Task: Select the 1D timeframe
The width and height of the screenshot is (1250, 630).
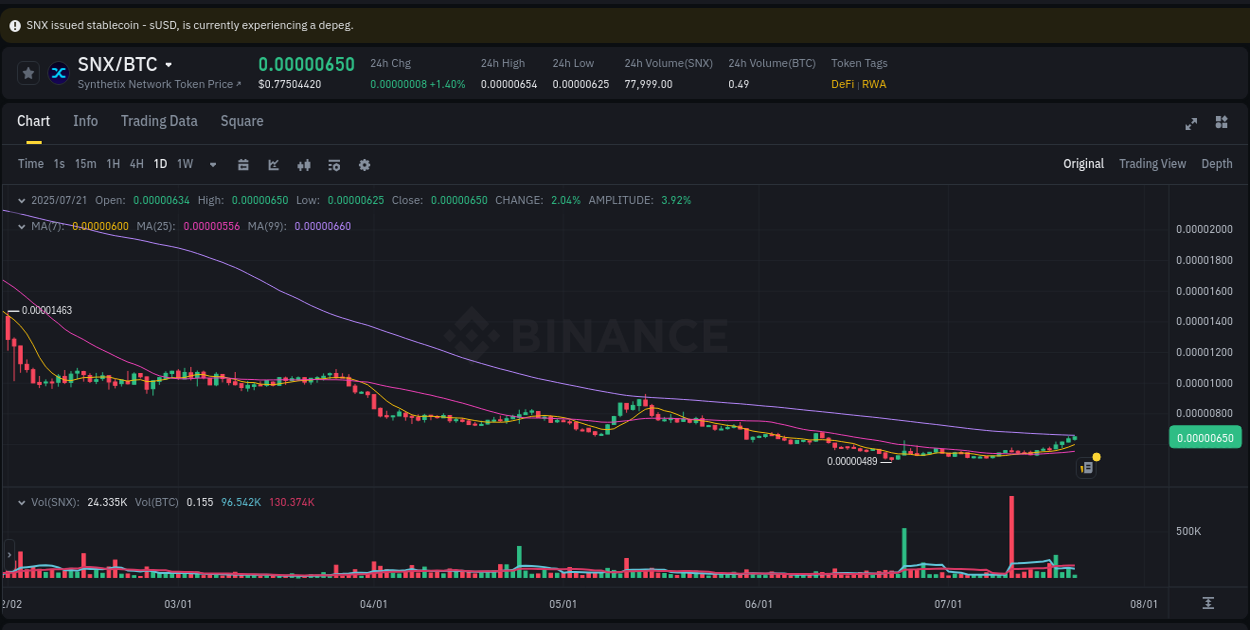Action: 160,164
